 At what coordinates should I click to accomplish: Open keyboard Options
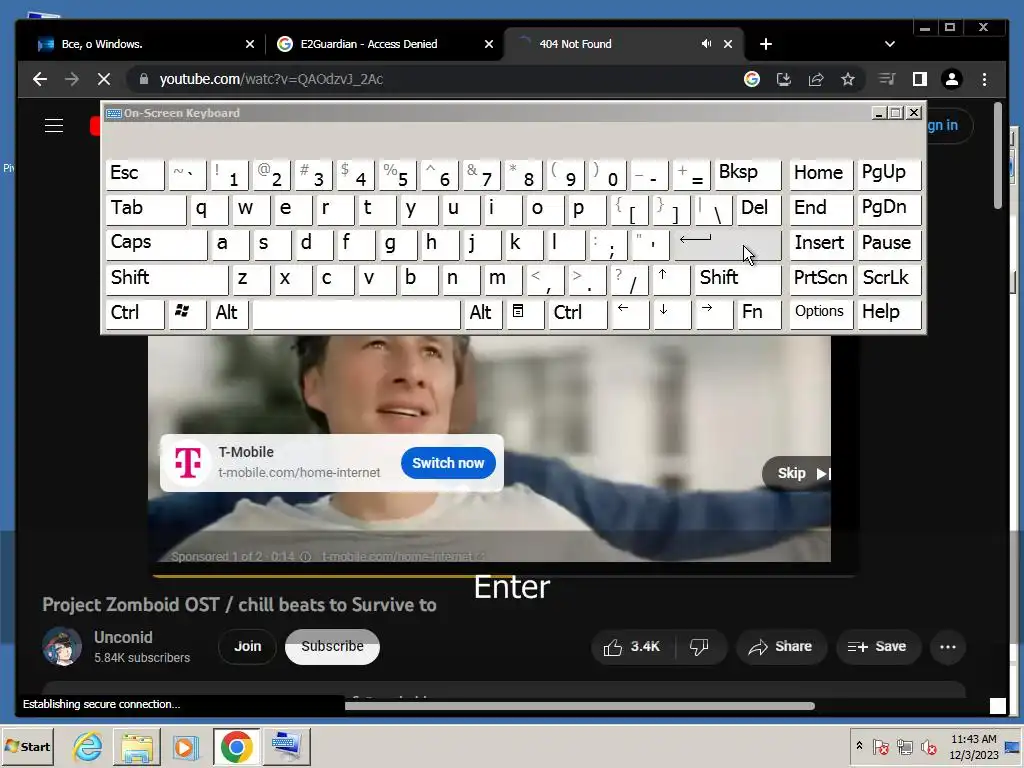[821, 313]
